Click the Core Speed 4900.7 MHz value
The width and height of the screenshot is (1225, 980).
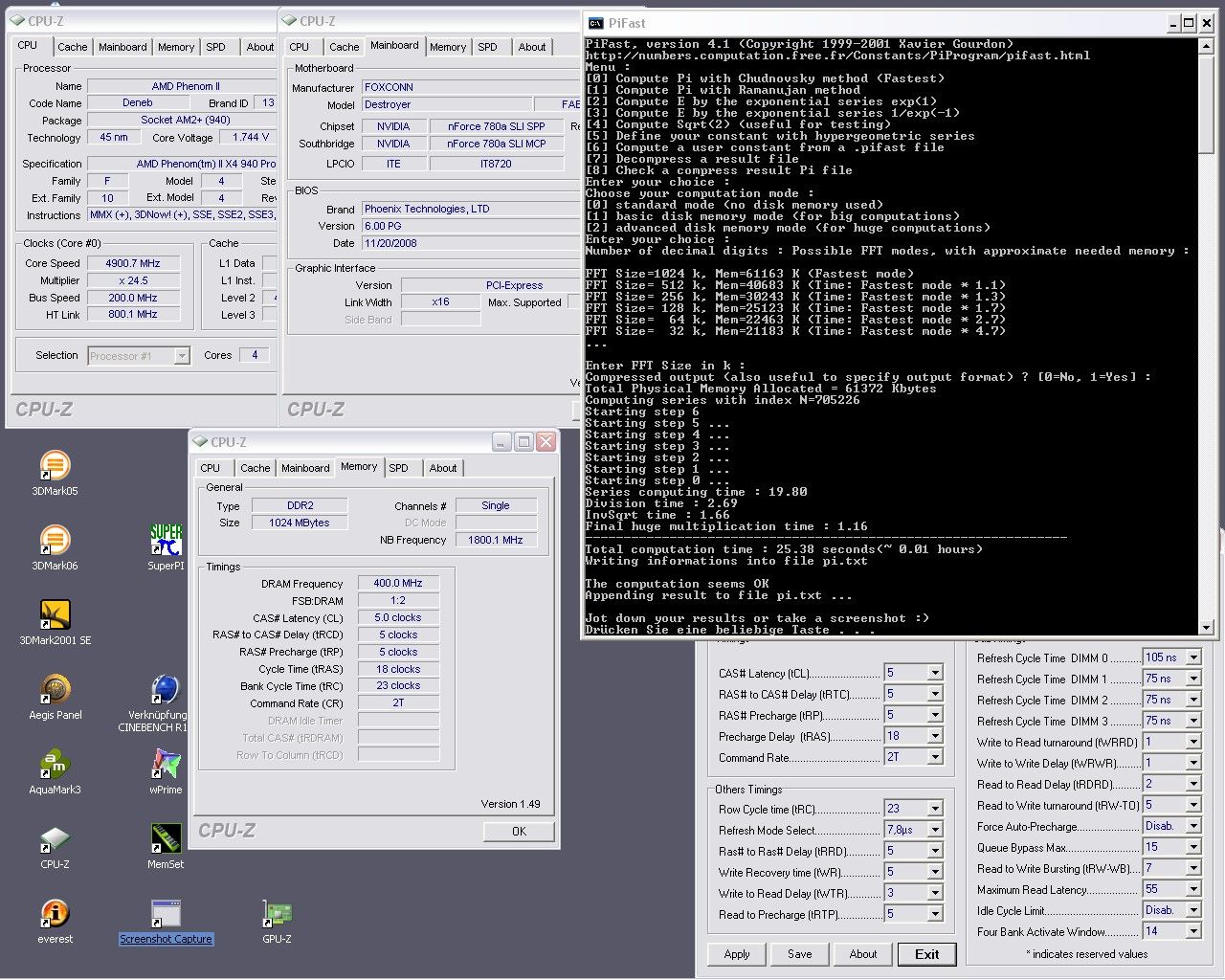click(133, 263)
